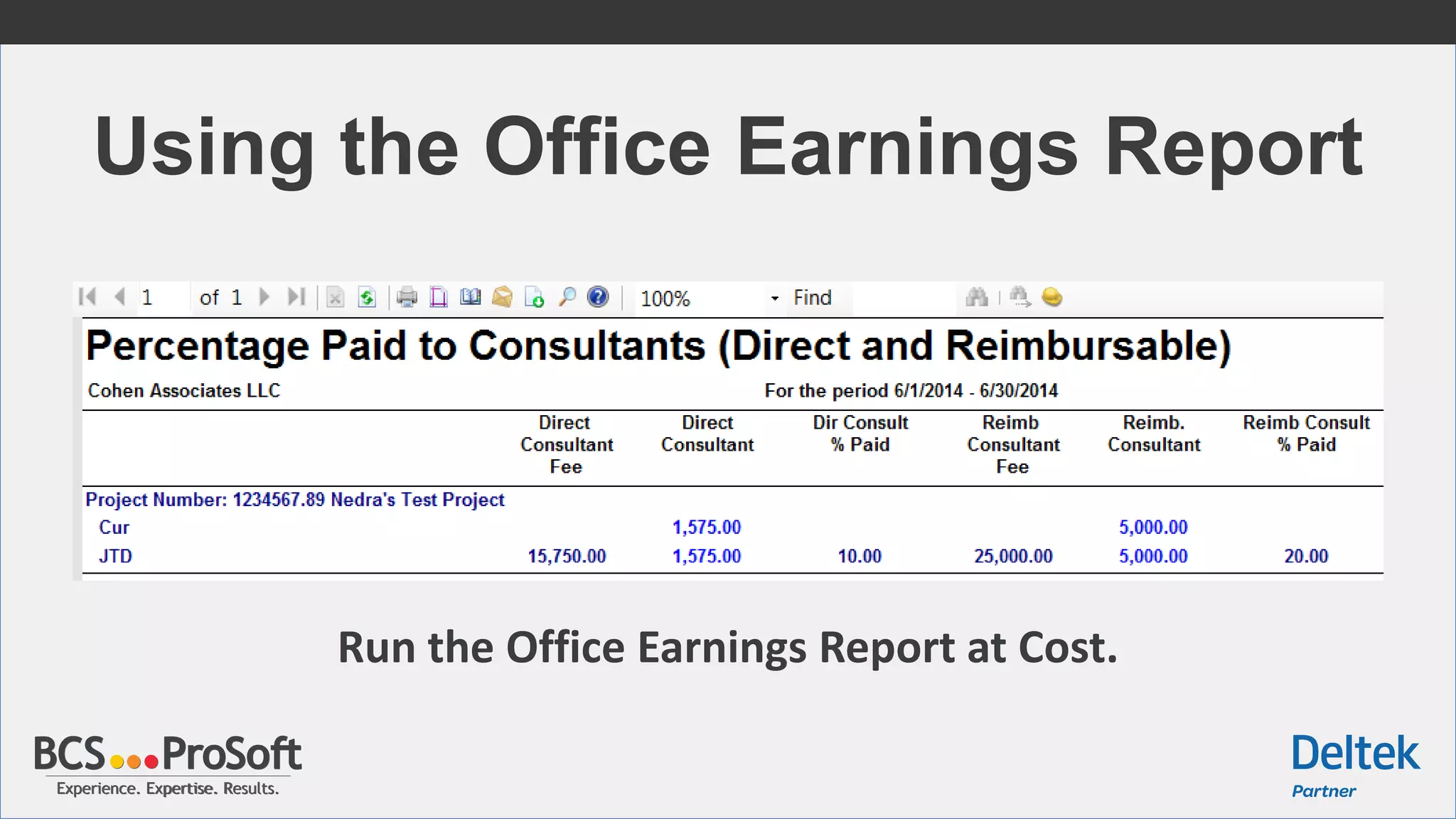Click the BCS ProSoft logo

pyautogui.click(x=168, y=766)
